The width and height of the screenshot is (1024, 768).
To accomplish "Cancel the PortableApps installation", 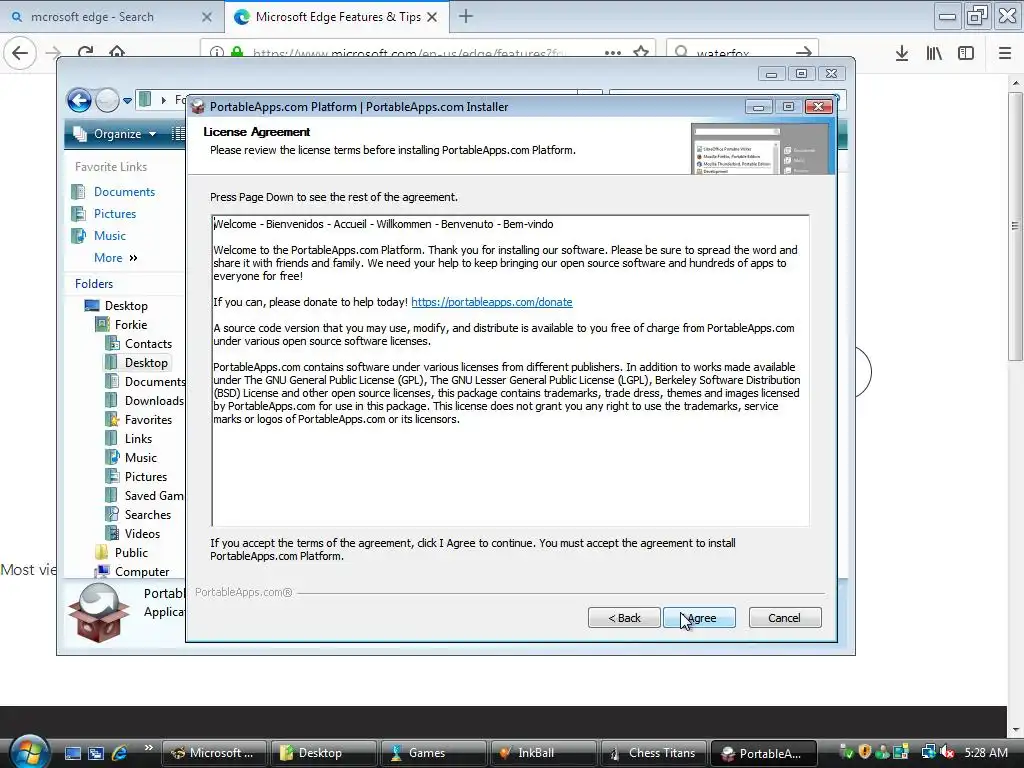I will pyautogui.click(x=784, y=617).
